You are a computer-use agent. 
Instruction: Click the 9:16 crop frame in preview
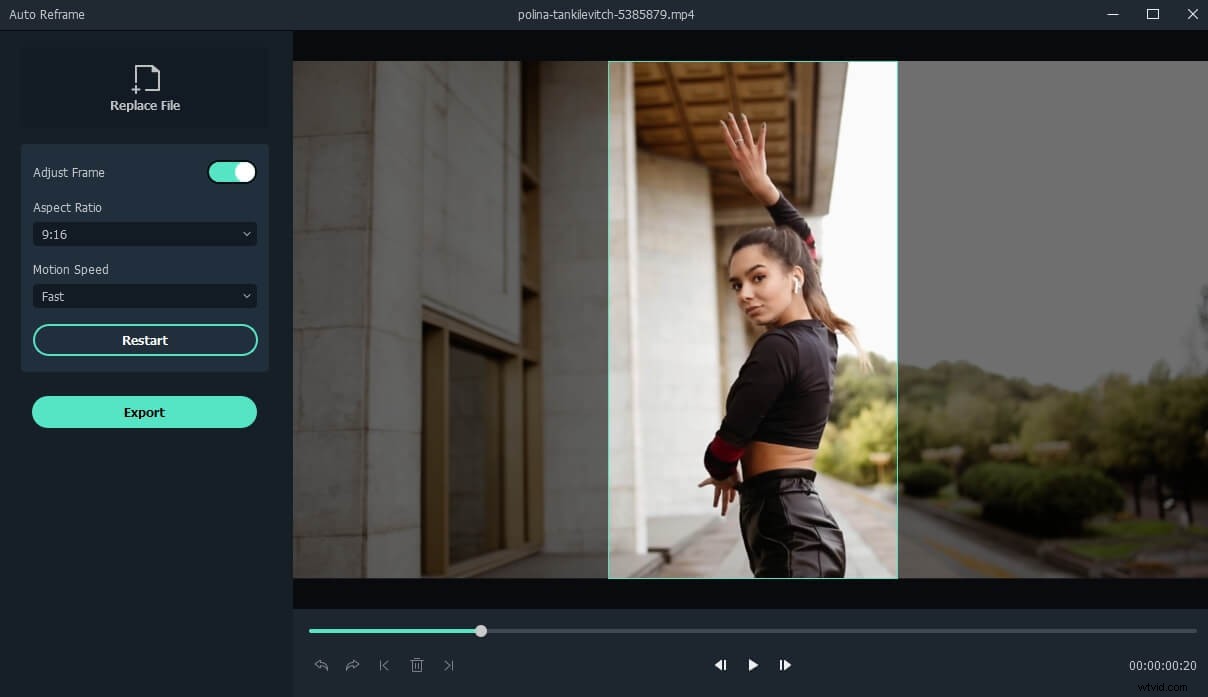[752, 320]
